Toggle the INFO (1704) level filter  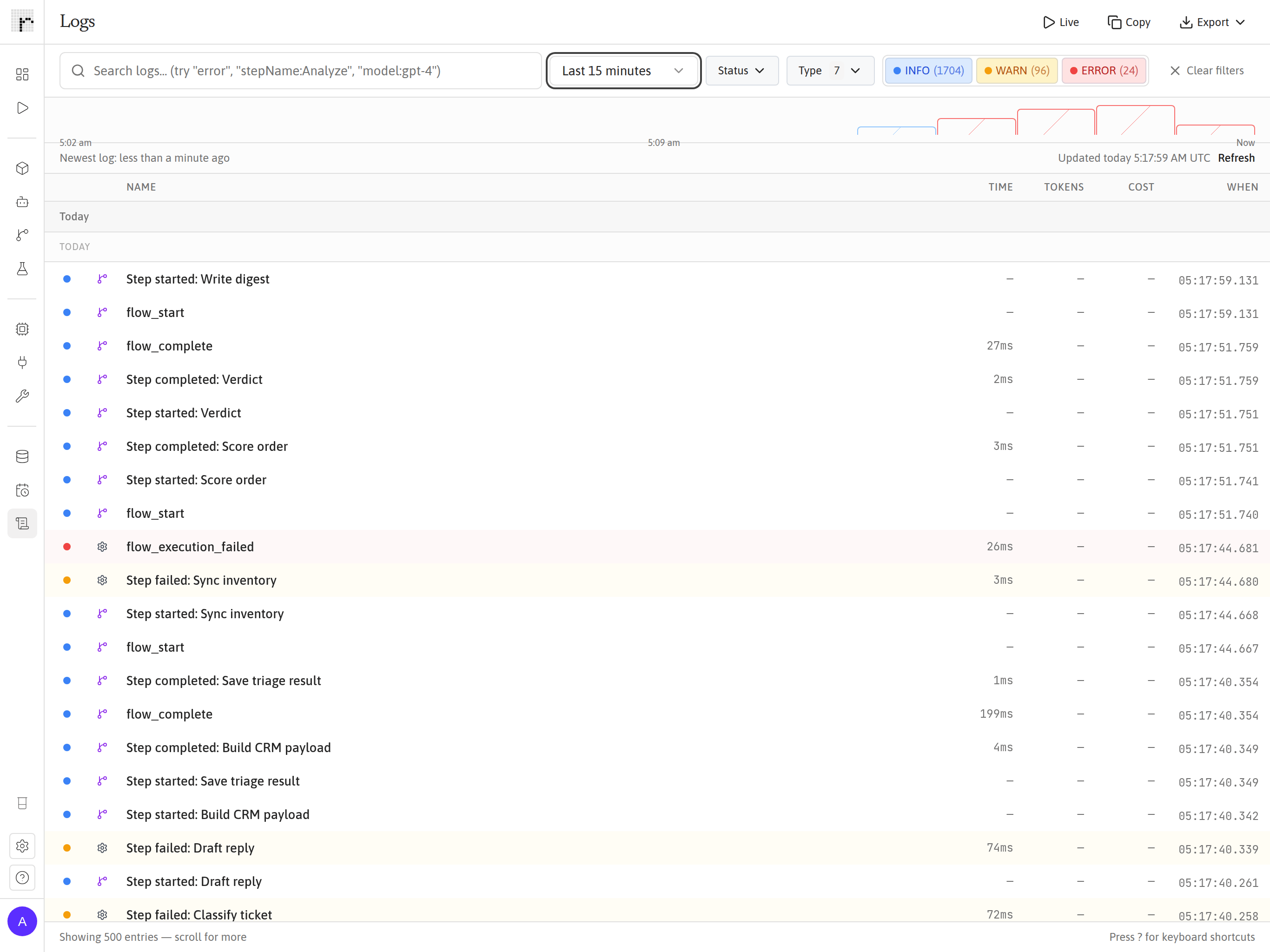(x=928, y=71)
